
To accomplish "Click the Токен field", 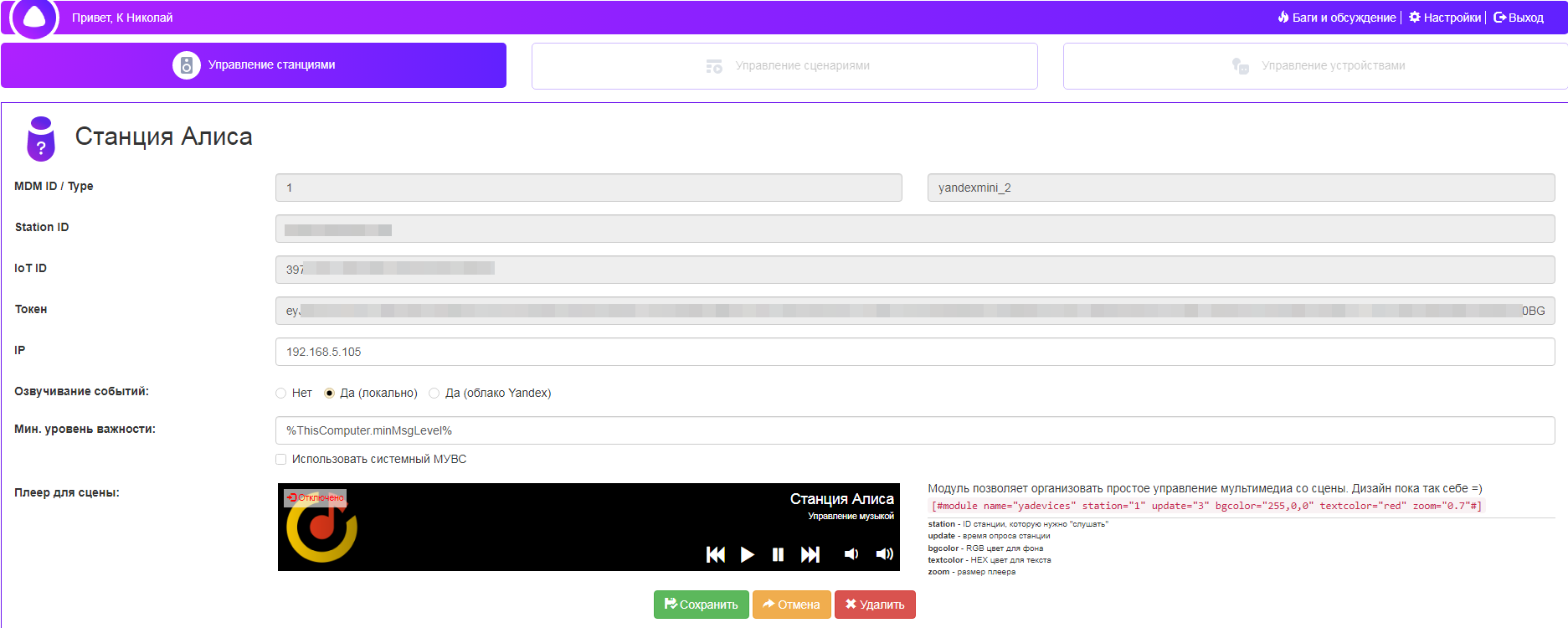I will [915, 311].
